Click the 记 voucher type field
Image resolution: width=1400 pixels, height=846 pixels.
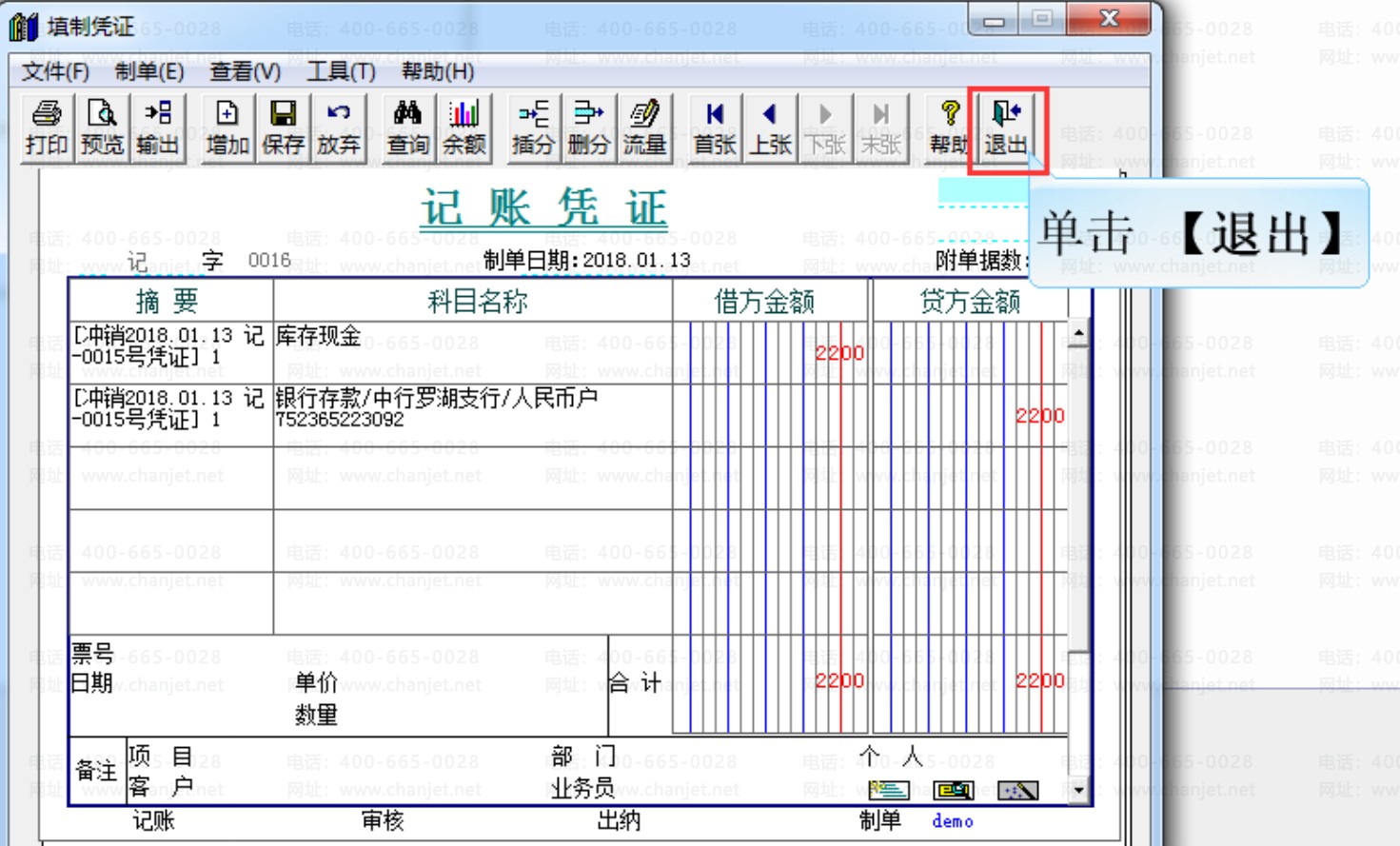[x=139, y=261]
